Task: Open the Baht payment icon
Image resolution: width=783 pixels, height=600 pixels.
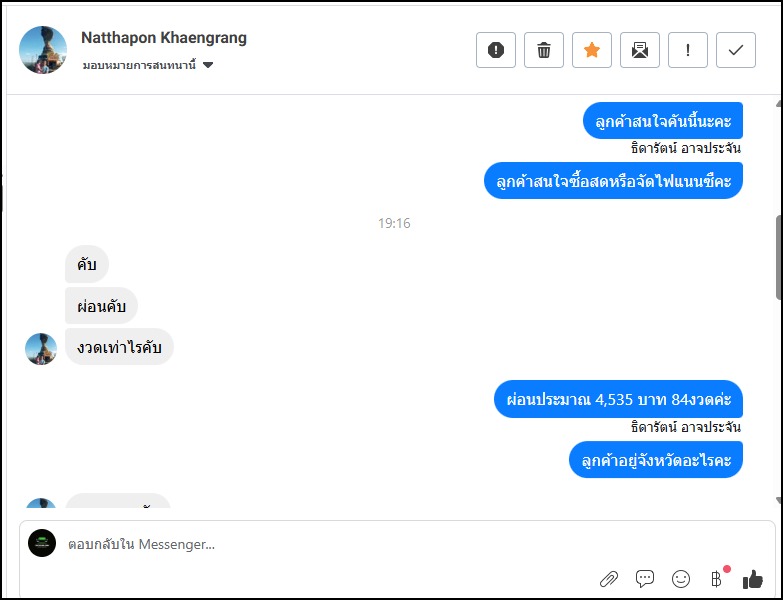Action: click(x=716, y=579)
